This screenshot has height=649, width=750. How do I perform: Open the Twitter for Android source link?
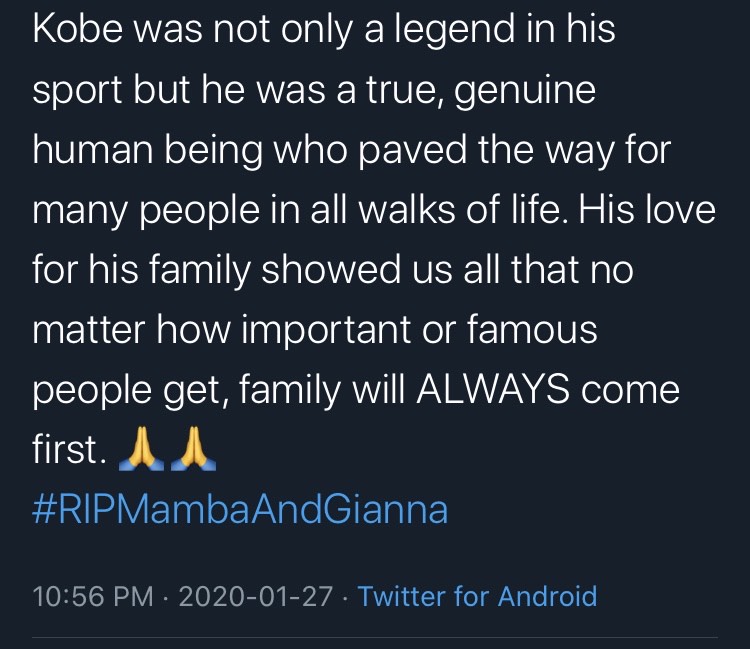click(477, 597)
